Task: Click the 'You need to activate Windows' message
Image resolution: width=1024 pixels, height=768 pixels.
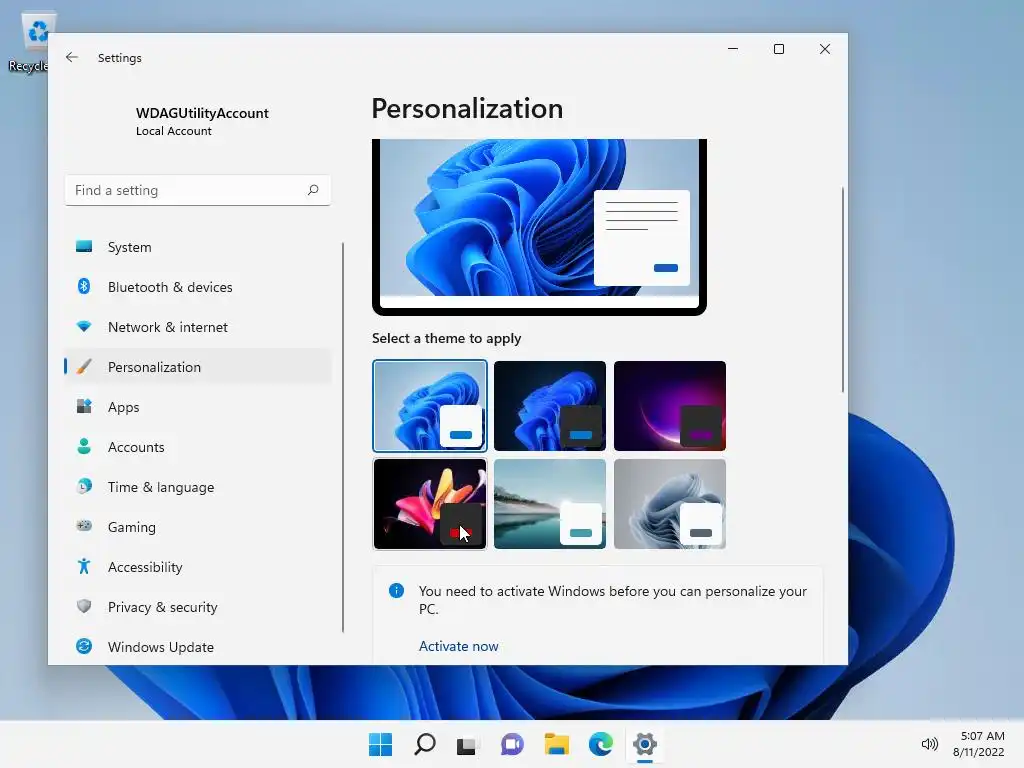Action: tap(613, 600)
